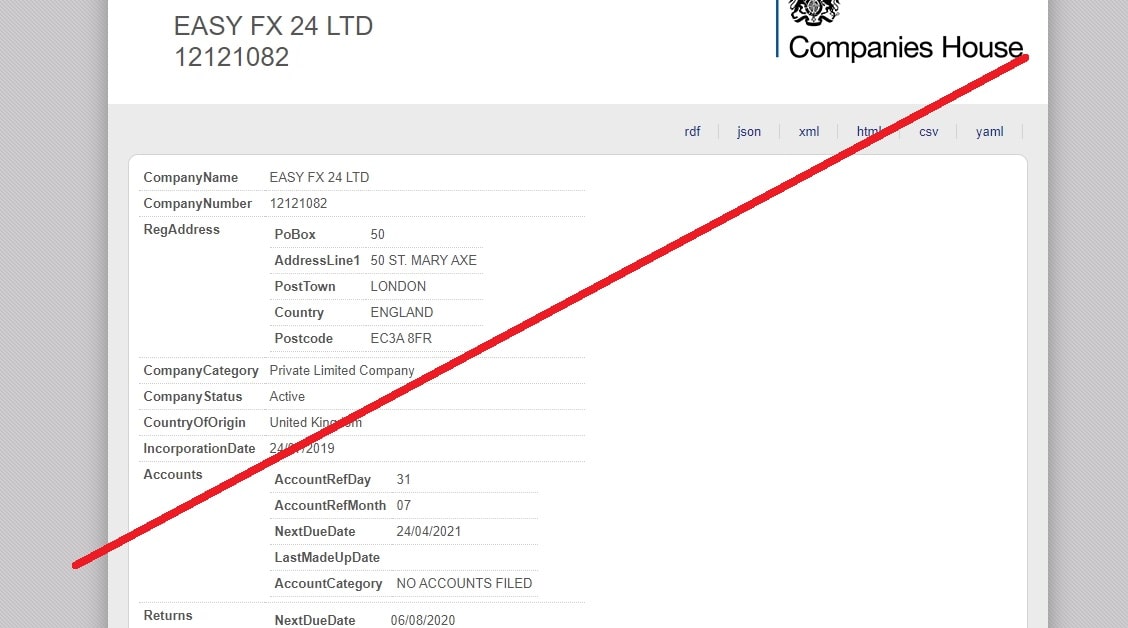Click the Postcode label

click(x=304, y=338)
